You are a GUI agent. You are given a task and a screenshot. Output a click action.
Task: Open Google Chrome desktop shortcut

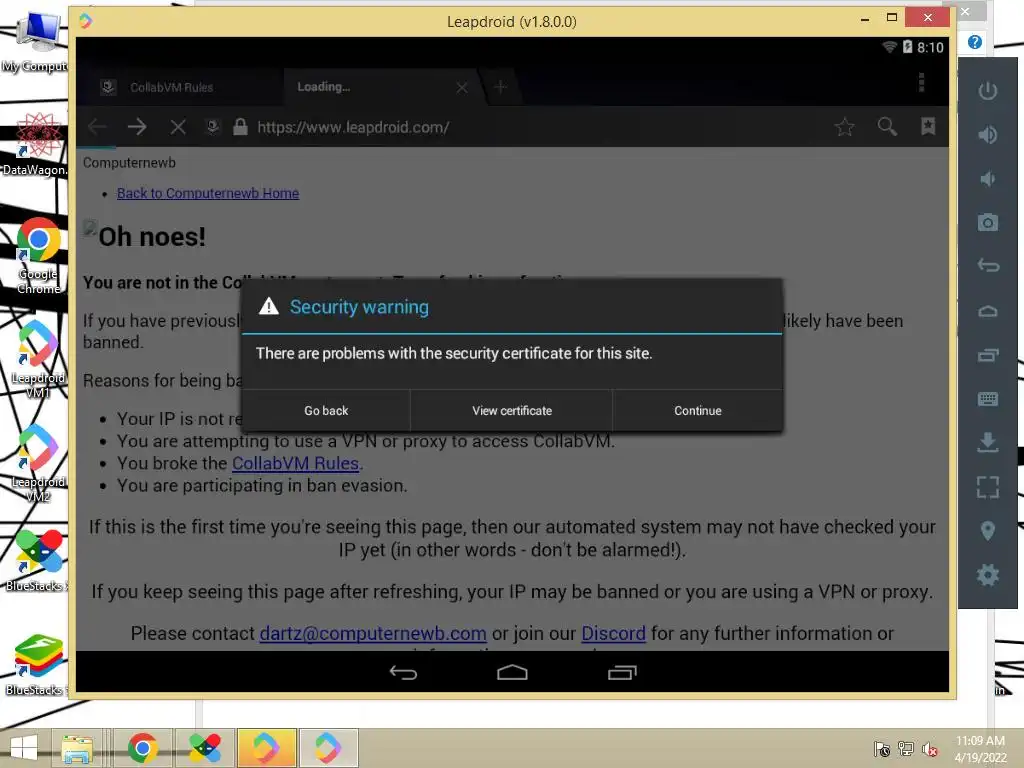tap(38, 256)
